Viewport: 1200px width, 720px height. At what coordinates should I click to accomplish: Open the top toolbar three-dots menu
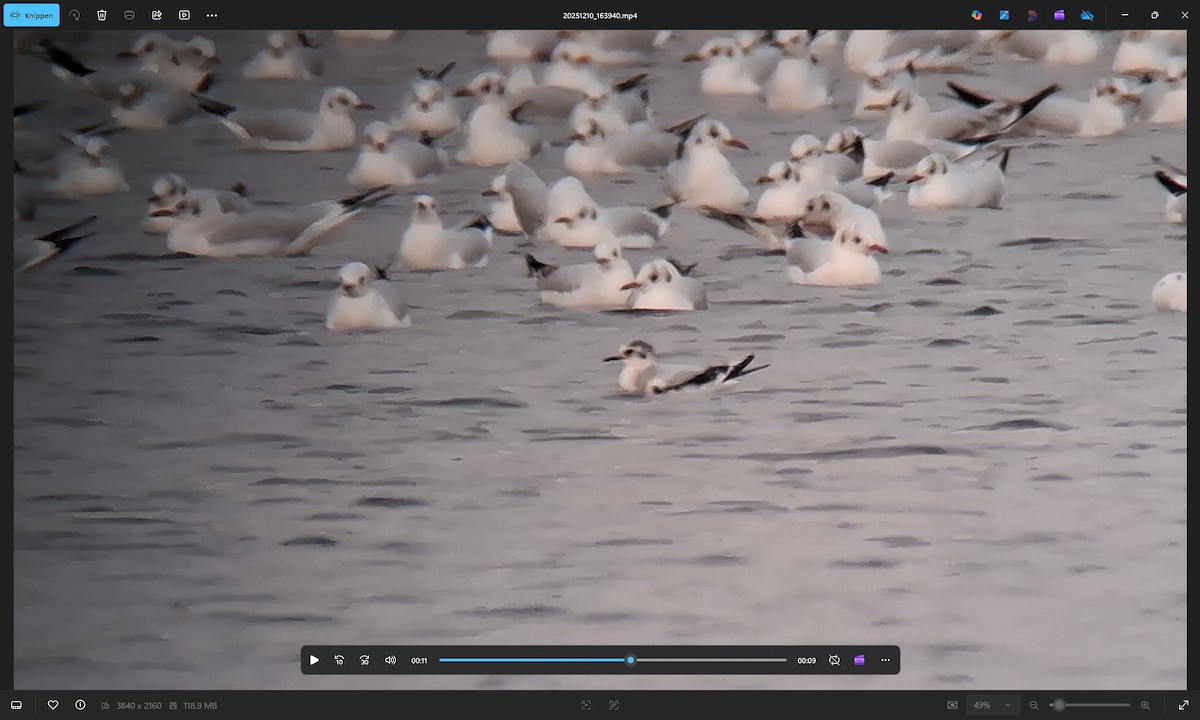point(212,15)
